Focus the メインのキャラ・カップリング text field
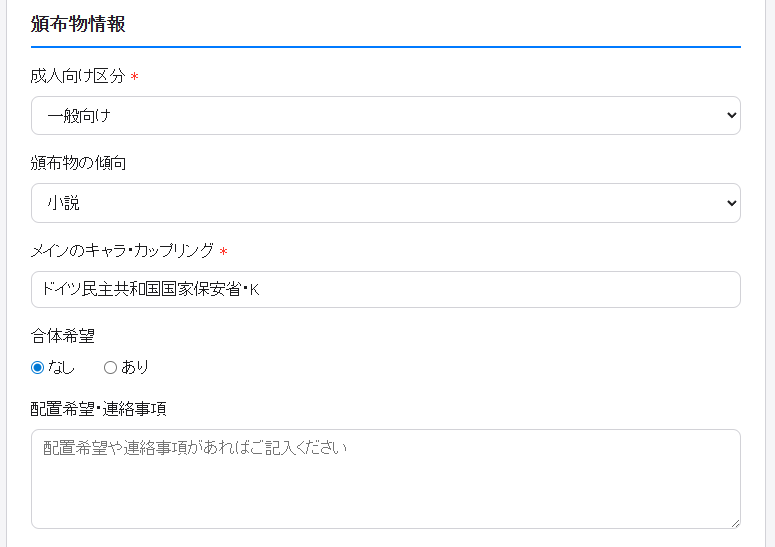 point(385,290)
